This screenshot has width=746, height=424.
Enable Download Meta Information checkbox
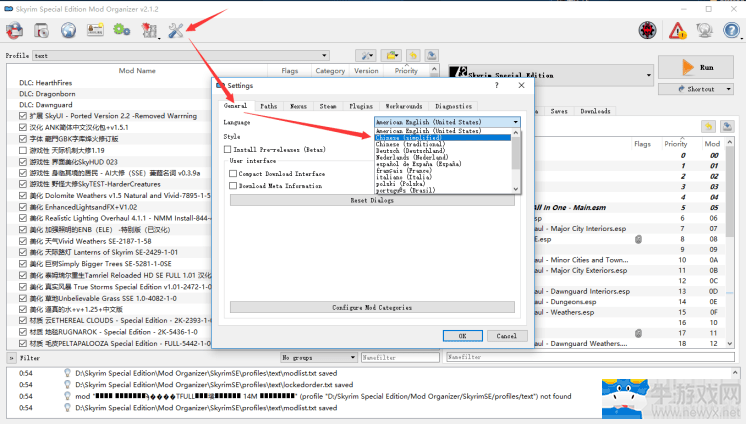coord(233,186)
